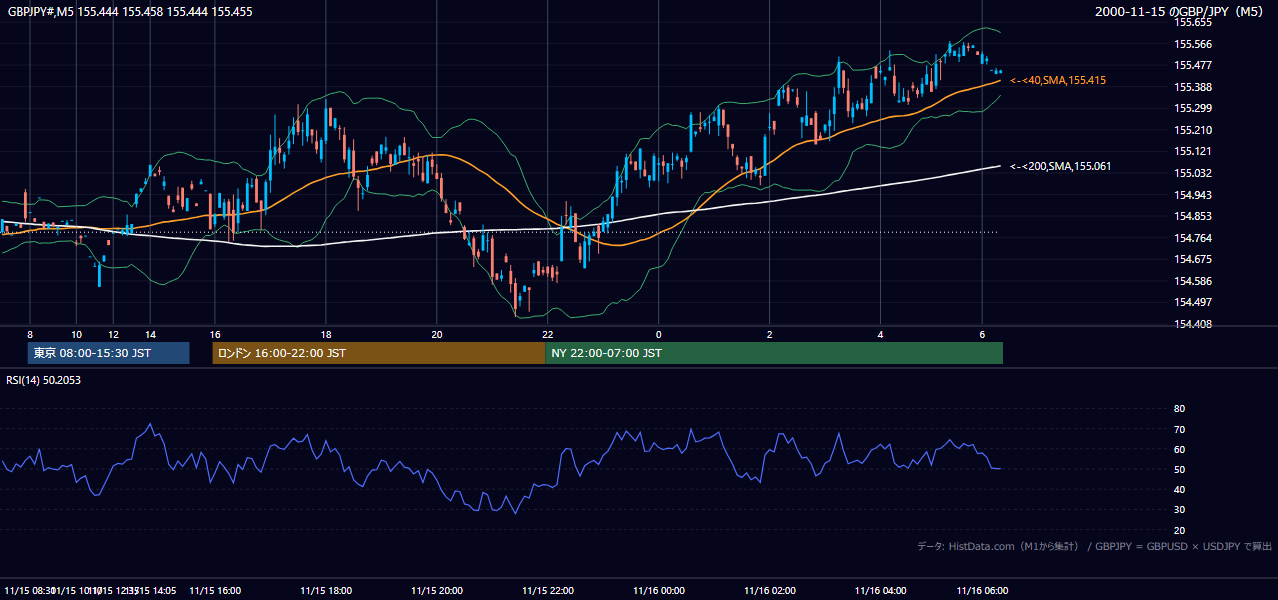The height and width of the screenshot is (600, 1278).
Task: Click the 11/15 18:00 date label
Action: [326, 591]
